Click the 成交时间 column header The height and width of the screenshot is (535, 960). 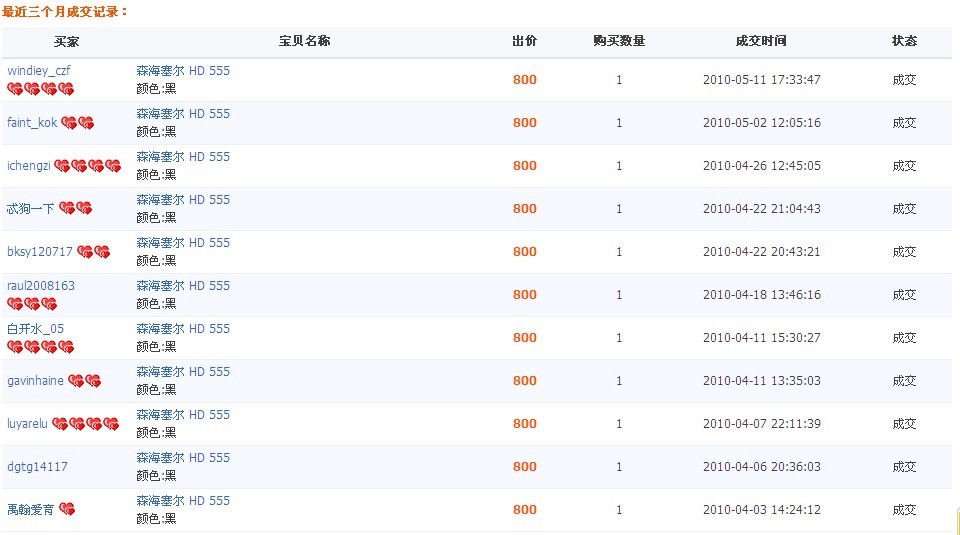point(761,41)
